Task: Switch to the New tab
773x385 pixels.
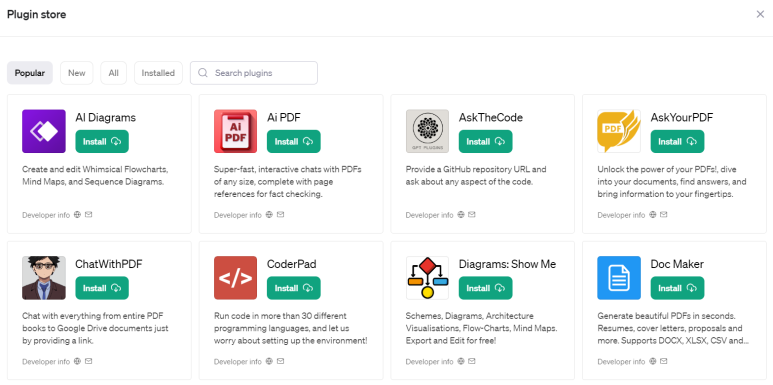Action: pyautogui.click(x=76, y=73)
